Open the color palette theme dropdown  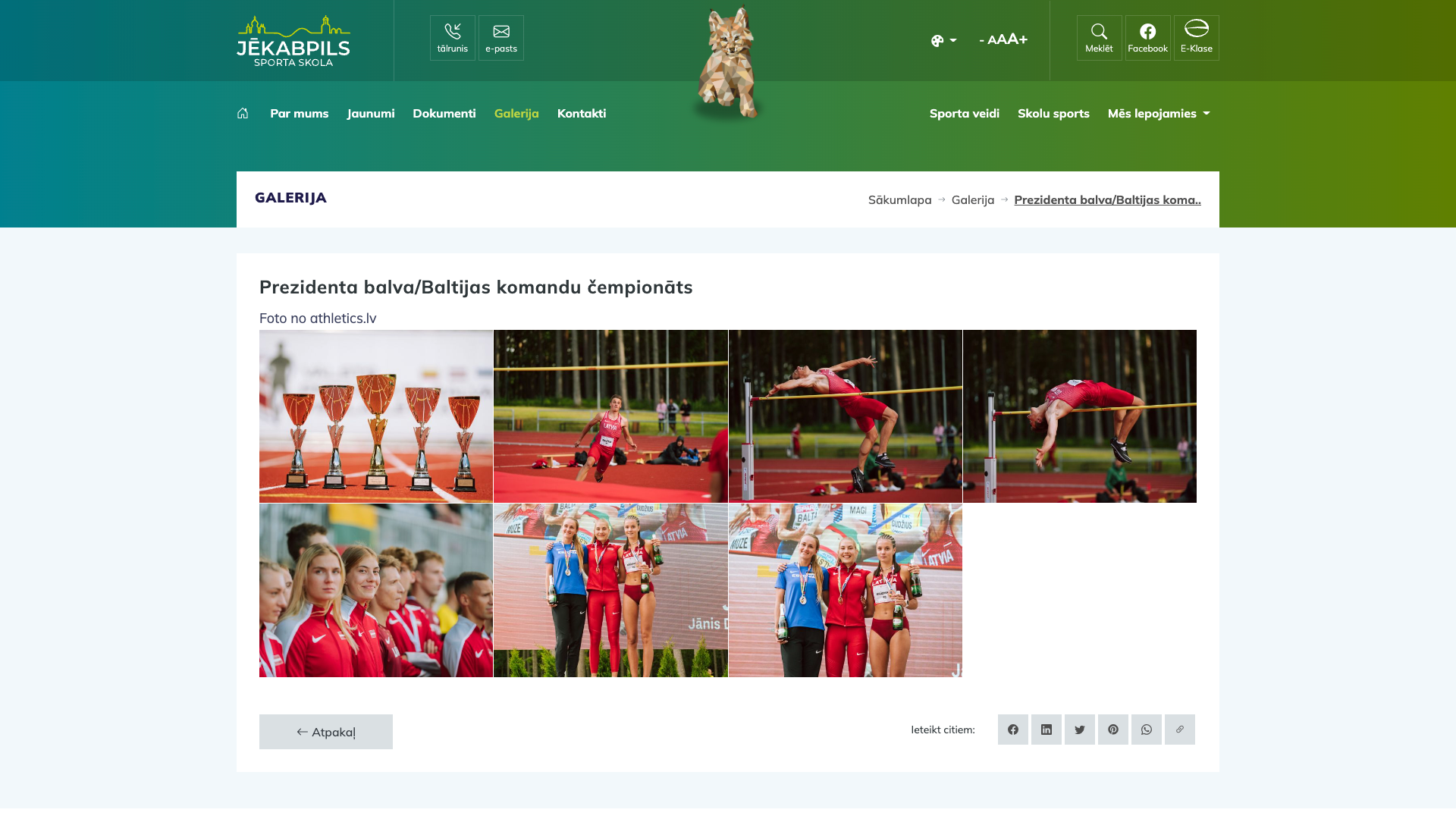943,40
